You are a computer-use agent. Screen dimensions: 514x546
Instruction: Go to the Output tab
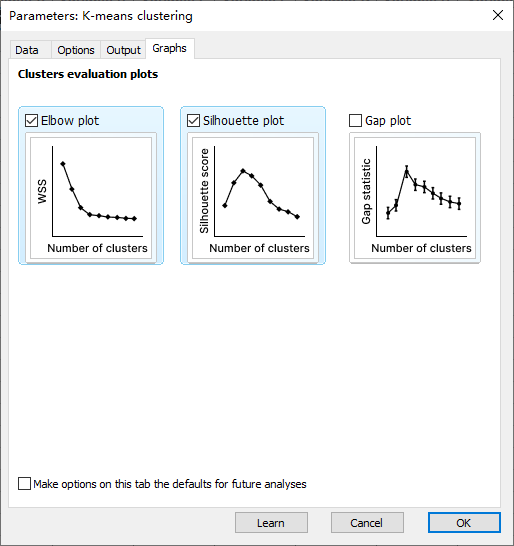click(x=123, y=50)
